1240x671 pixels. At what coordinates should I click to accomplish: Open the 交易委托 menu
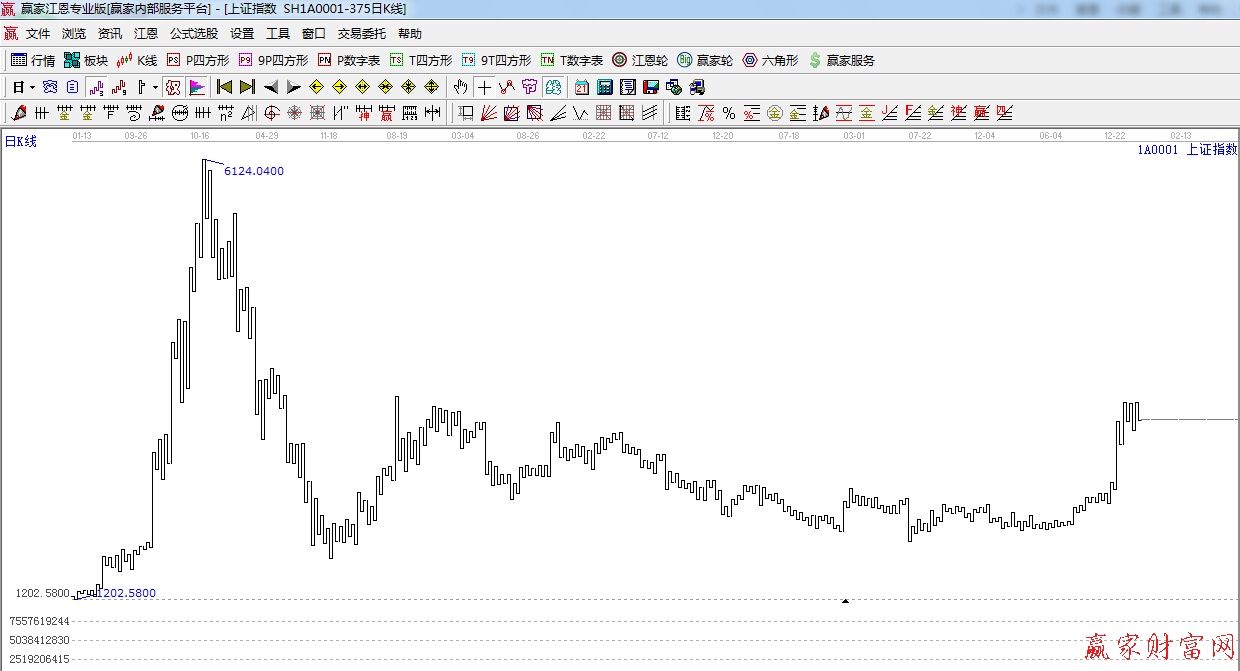coord(361,34)
